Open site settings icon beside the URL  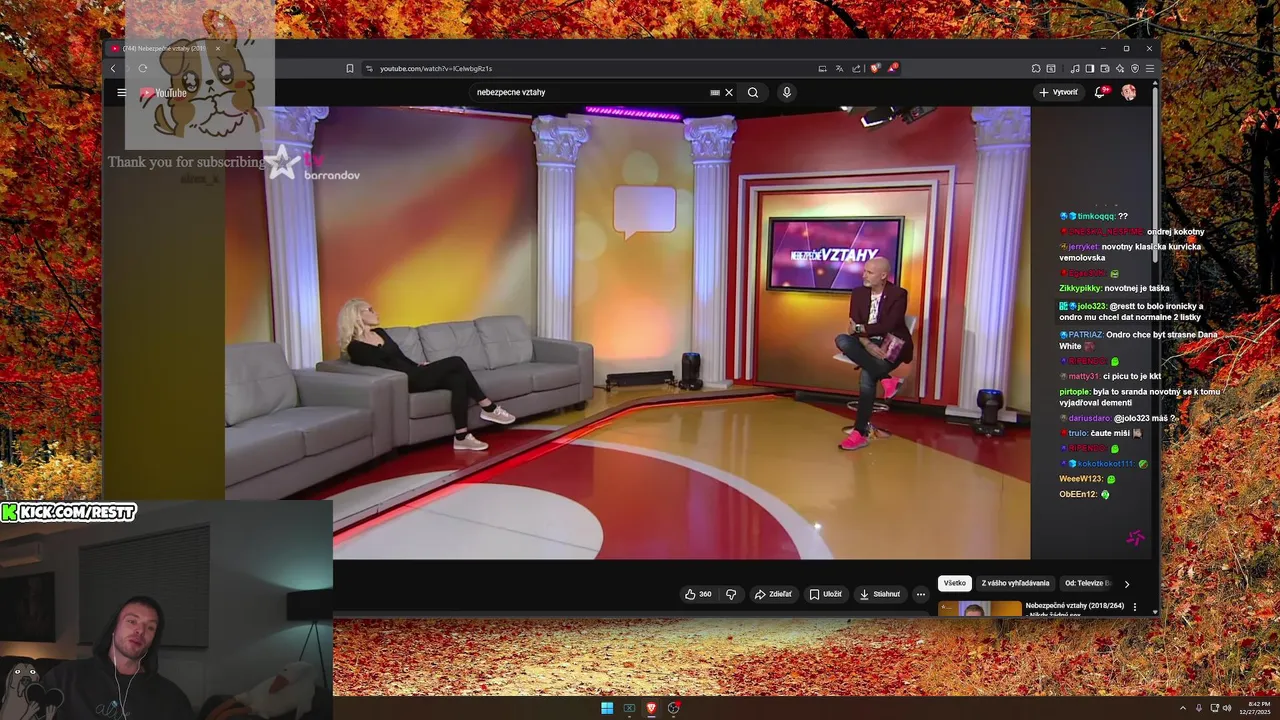coord(369,68)
